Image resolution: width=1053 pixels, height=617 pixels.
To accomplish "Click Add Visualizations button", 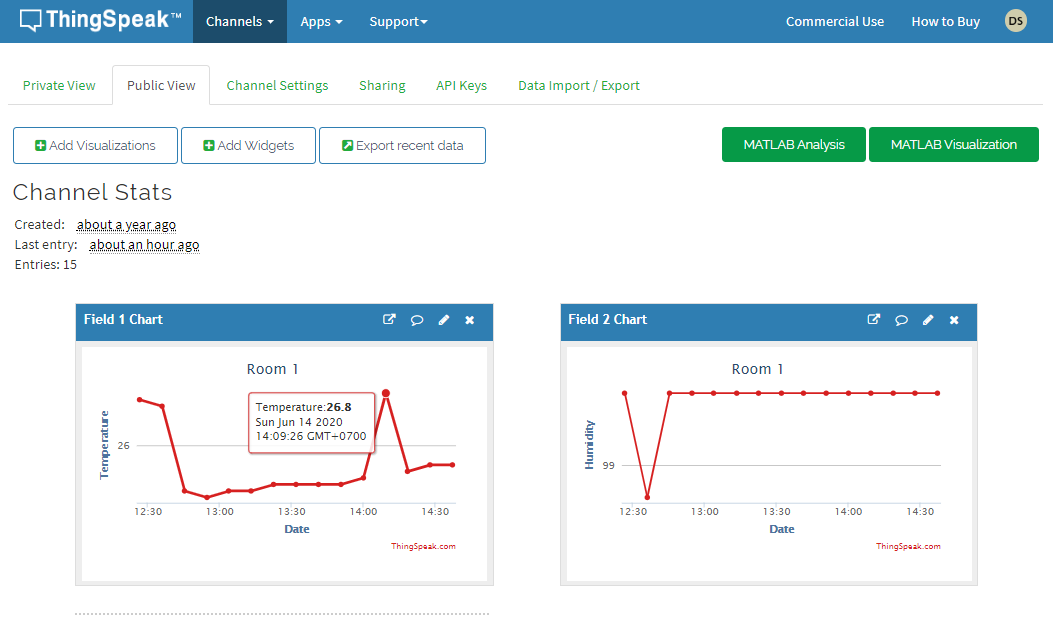I will (95, 146).
